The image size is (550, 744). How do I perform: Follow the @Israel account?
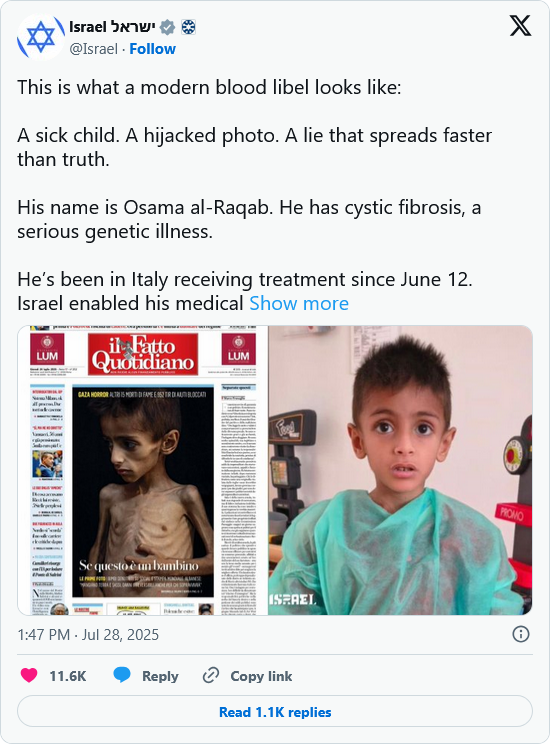pyautogui.click(x=152, y=49)
